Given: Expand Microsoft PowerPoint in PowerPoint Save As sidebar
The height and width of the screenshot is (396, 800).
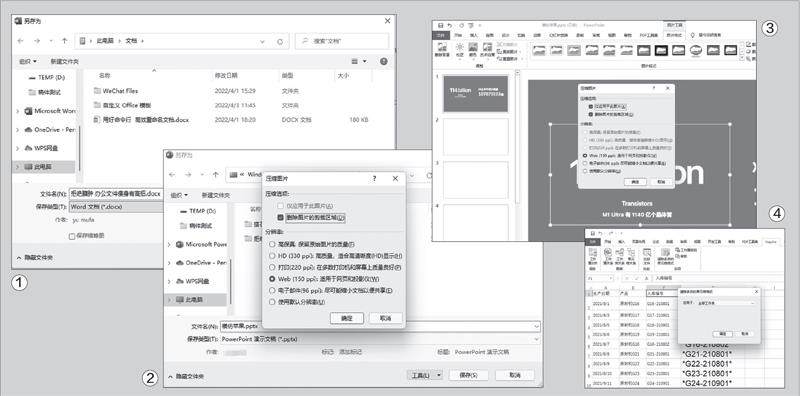Looking at the screenshot, I should tap(169, 244).
